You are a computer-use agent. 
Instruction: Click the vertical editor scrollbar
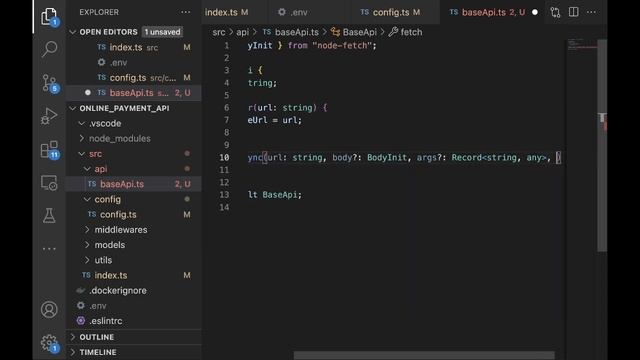click(x=602, y=145)
